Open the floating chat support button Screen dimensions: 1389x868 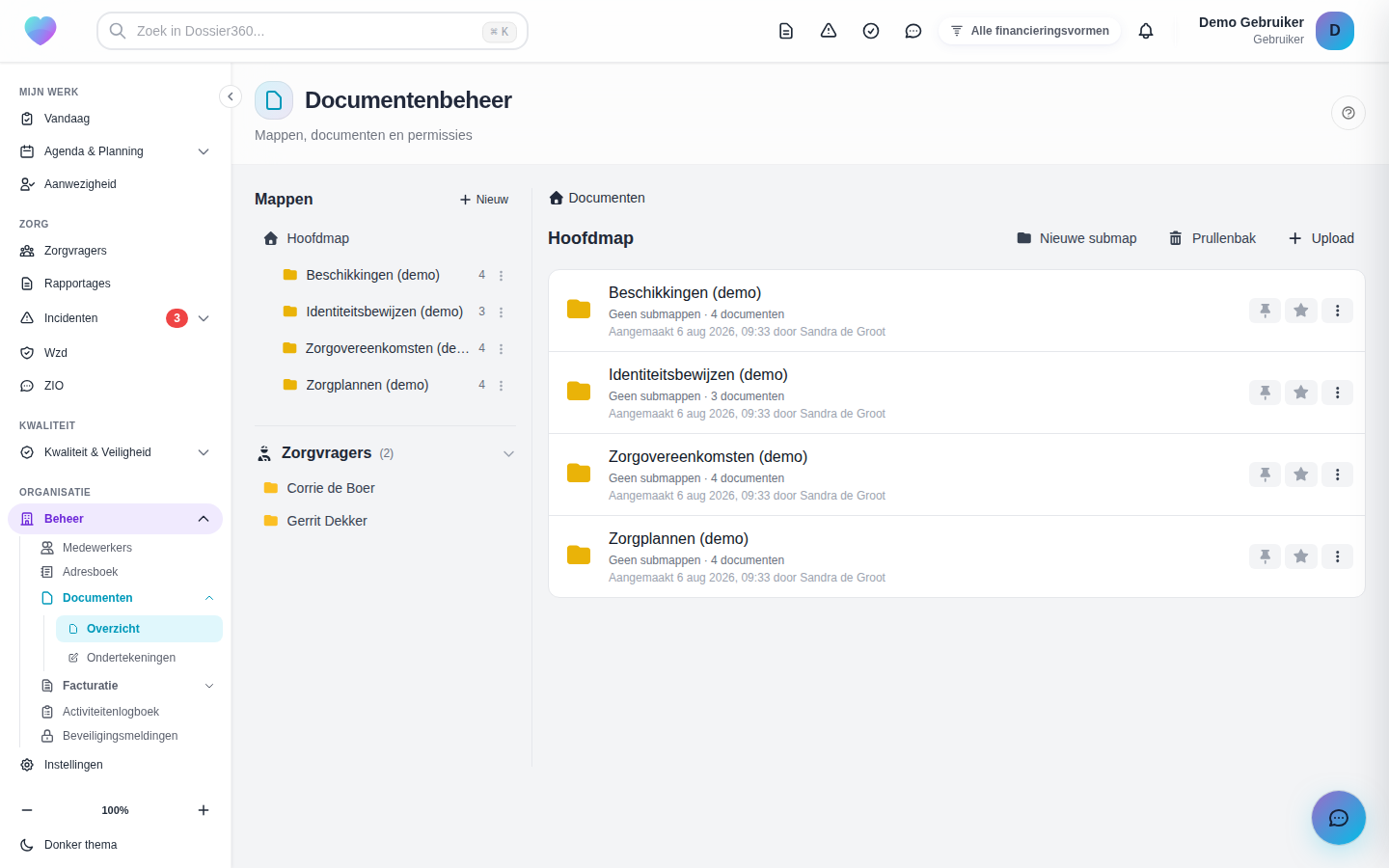[1339, 818]
